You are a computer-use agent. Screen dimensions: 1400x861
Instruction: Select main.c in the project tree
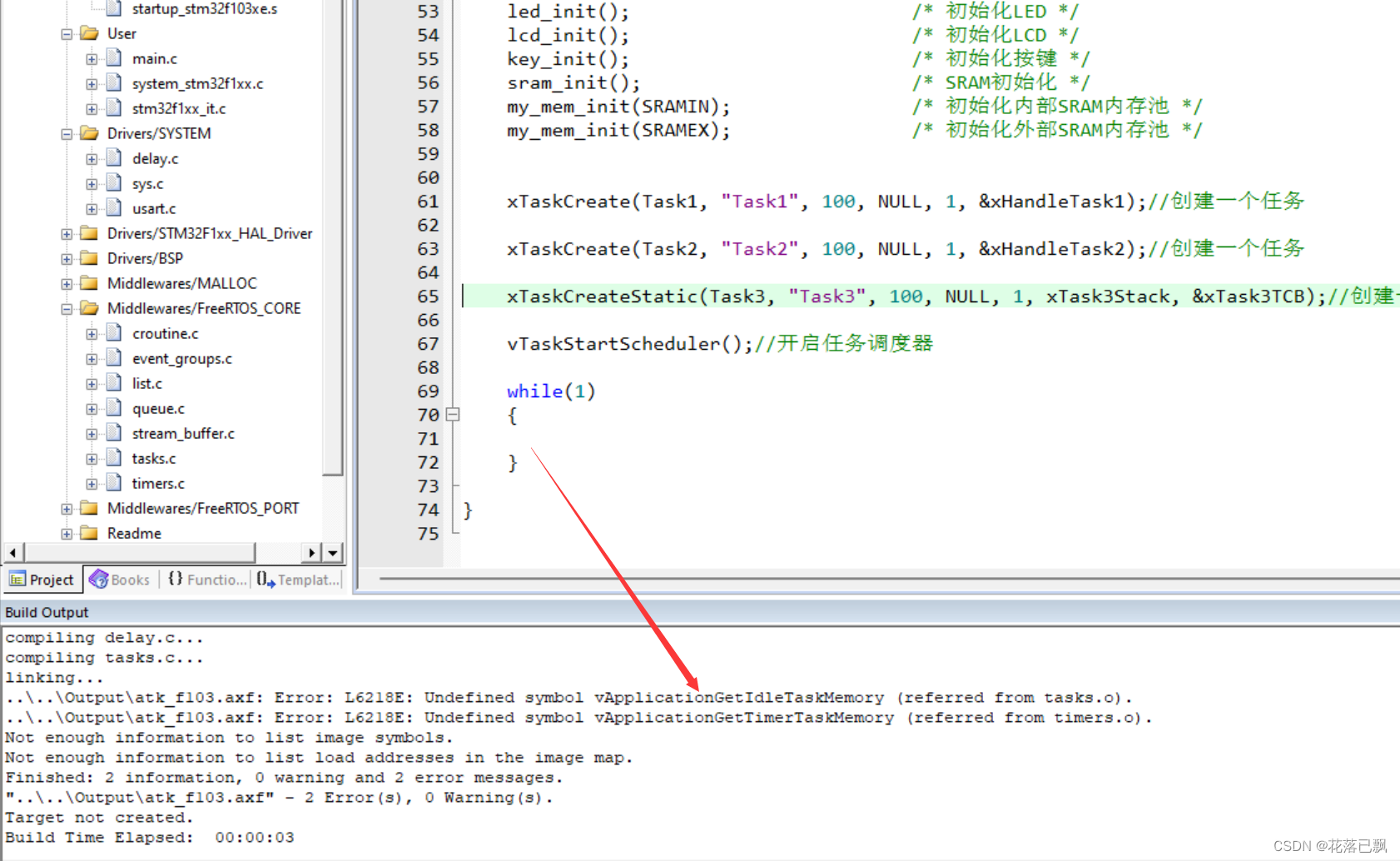[x=155, y=58]
